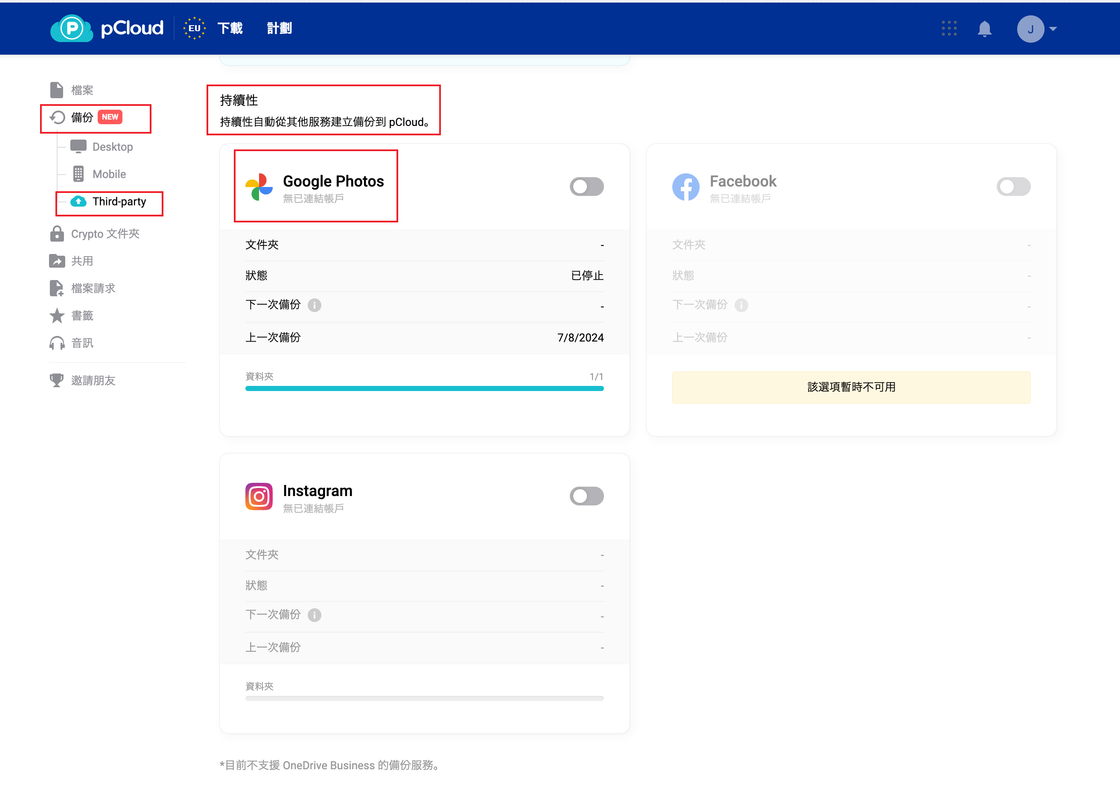1120x800 pixels.
Task: Click the Instagram logo icon
Action: (259, 496)
